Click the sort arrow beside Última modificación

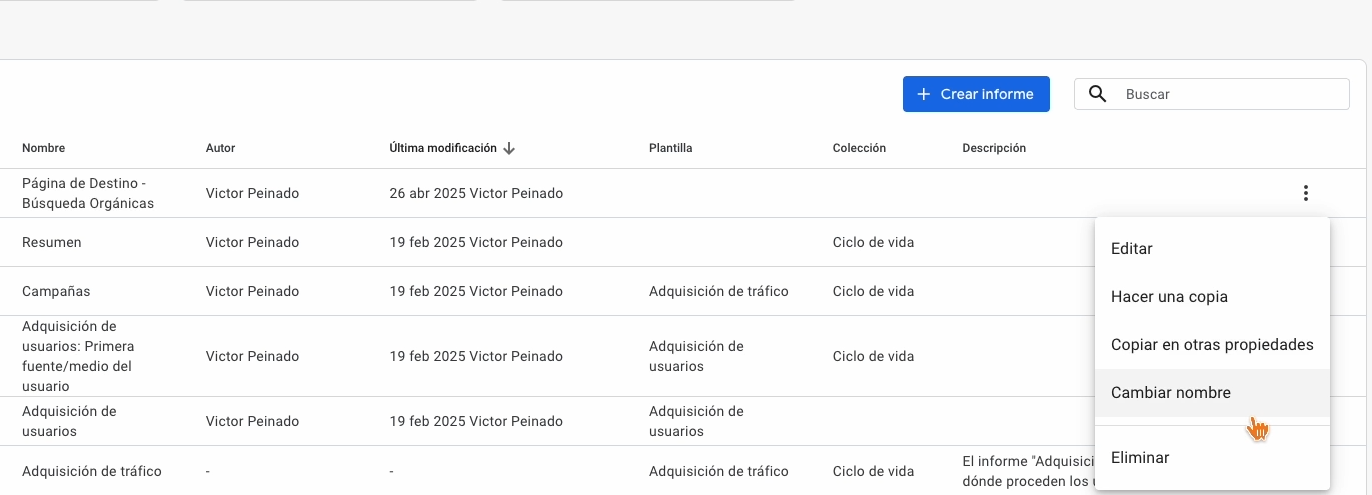[509, 148]
